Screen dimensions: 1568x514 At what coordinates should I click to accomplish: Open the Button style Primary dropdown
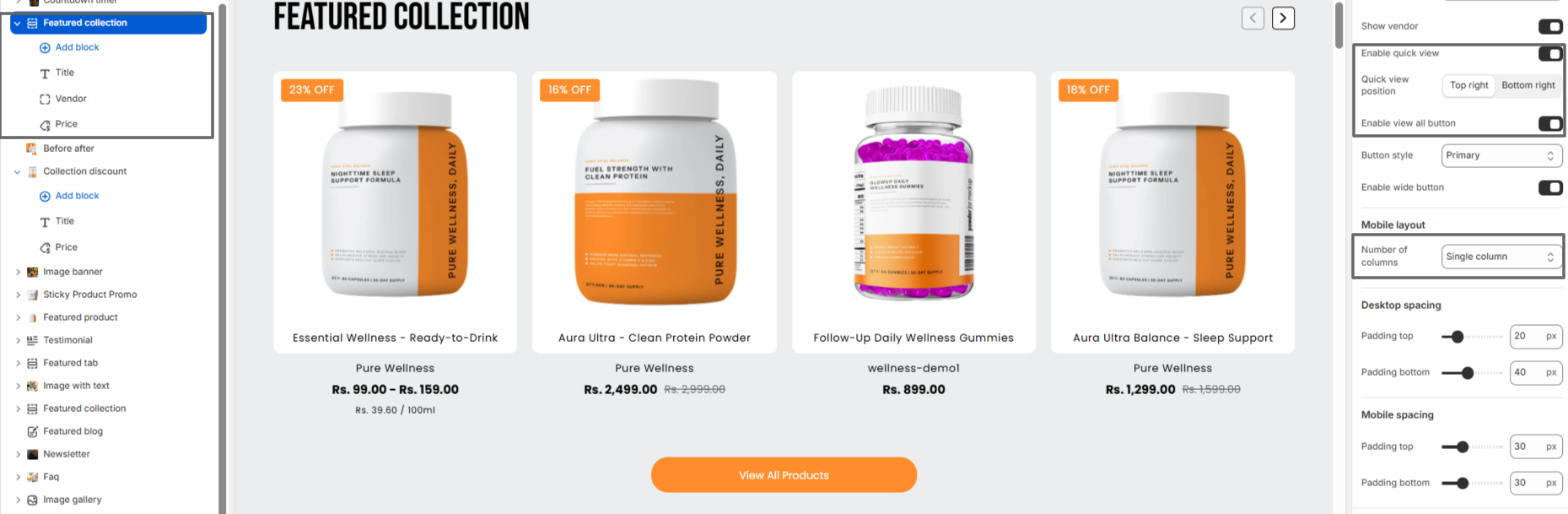click(x=1501, y=155)
